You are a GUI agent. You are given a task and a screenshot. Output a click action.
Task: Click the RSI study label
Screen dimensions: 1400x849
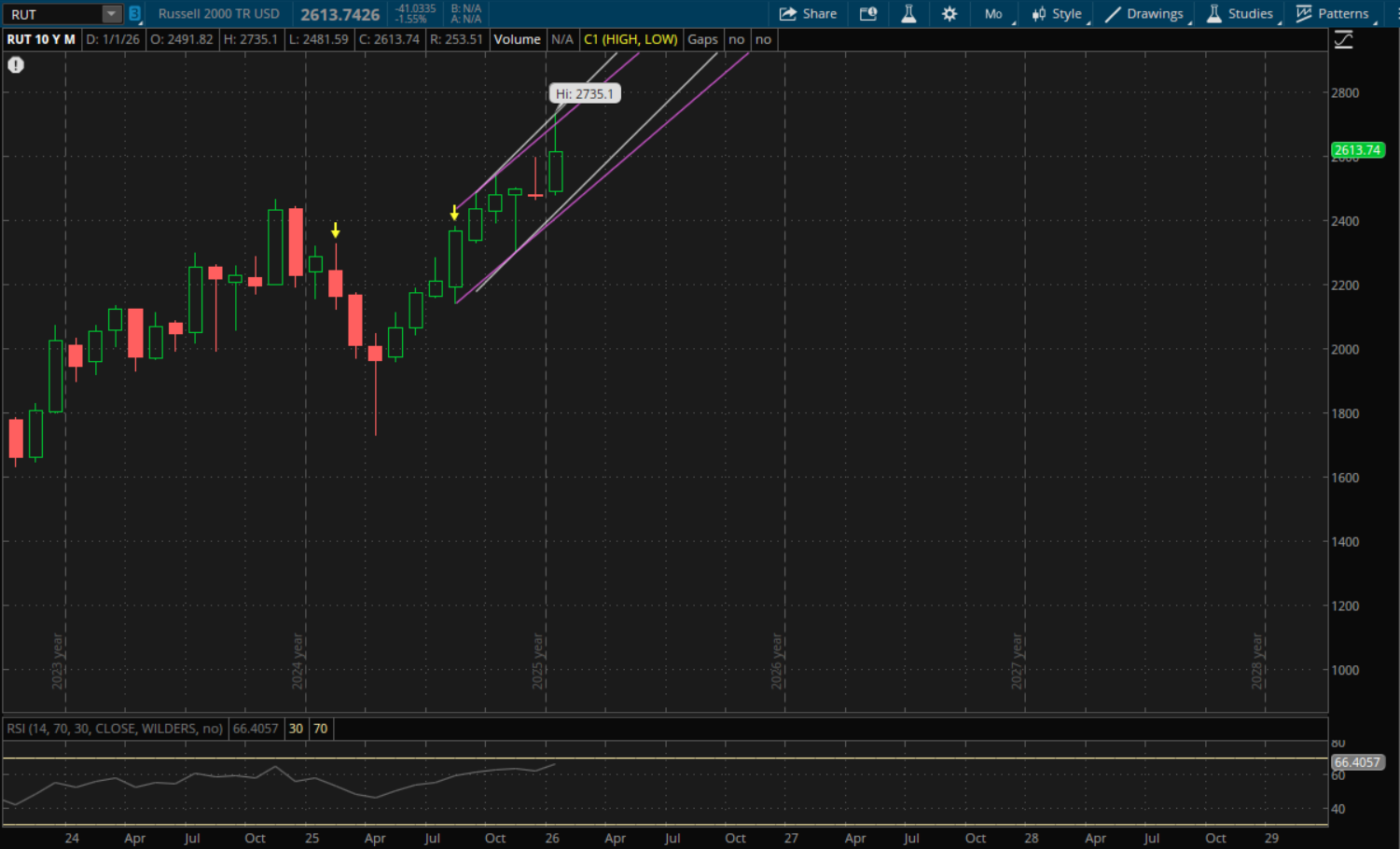click(115, 729)
